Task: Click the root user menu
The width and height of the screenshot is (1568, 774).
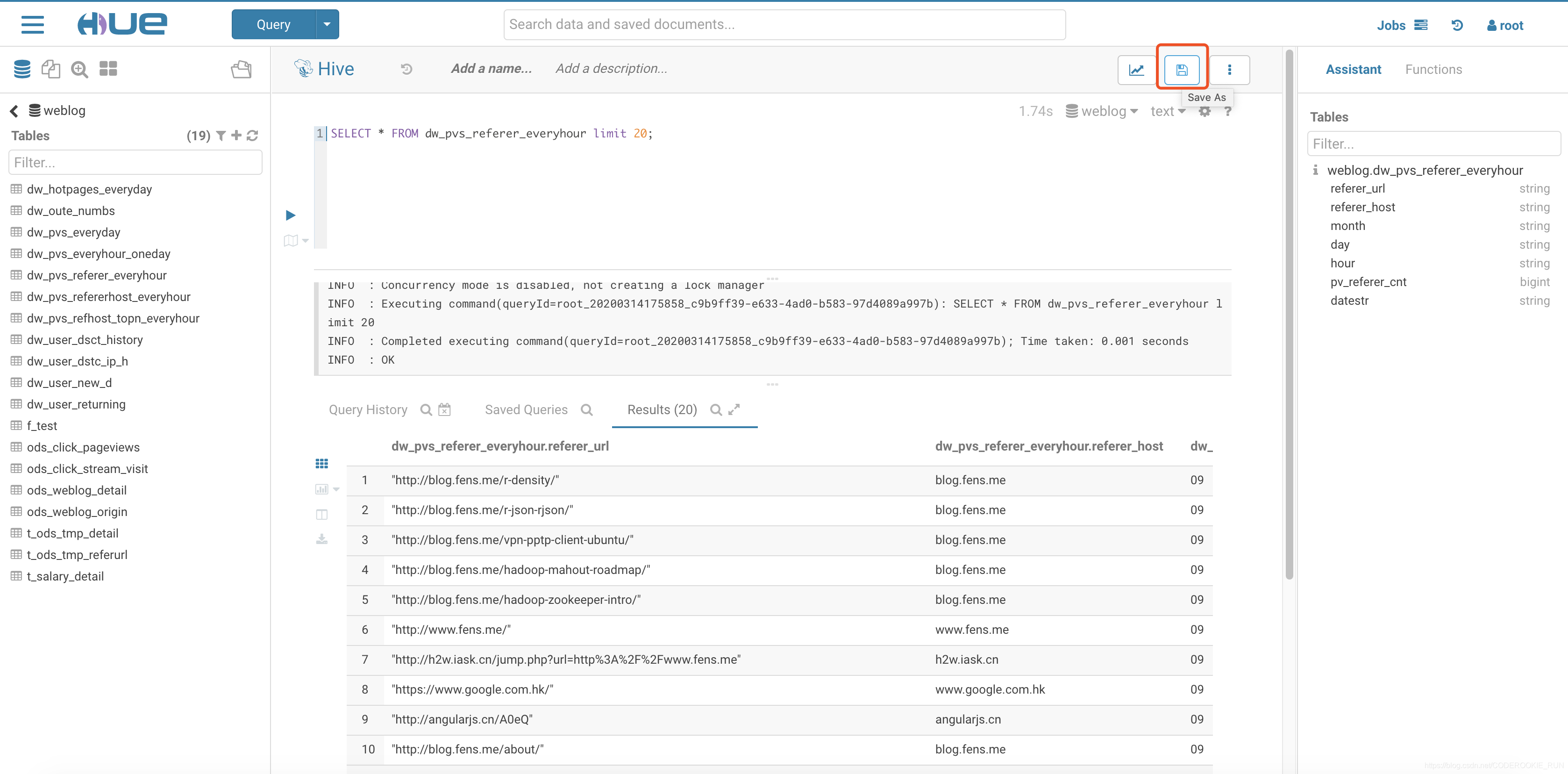Action: click(x=1505, y=25)
